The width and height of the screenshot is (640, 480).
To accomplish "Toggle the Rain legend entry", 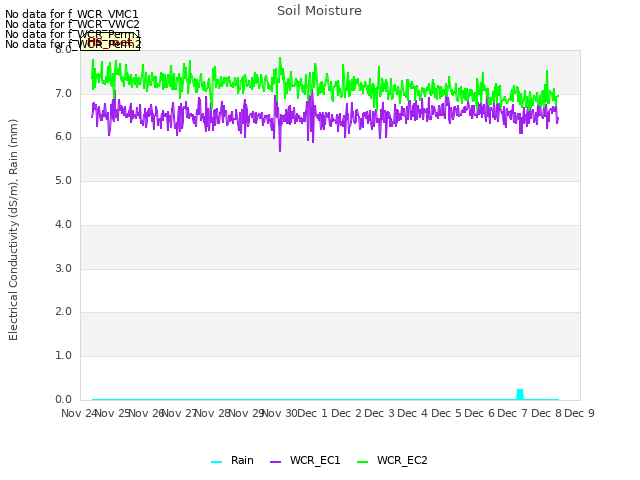I will (232, 460).
